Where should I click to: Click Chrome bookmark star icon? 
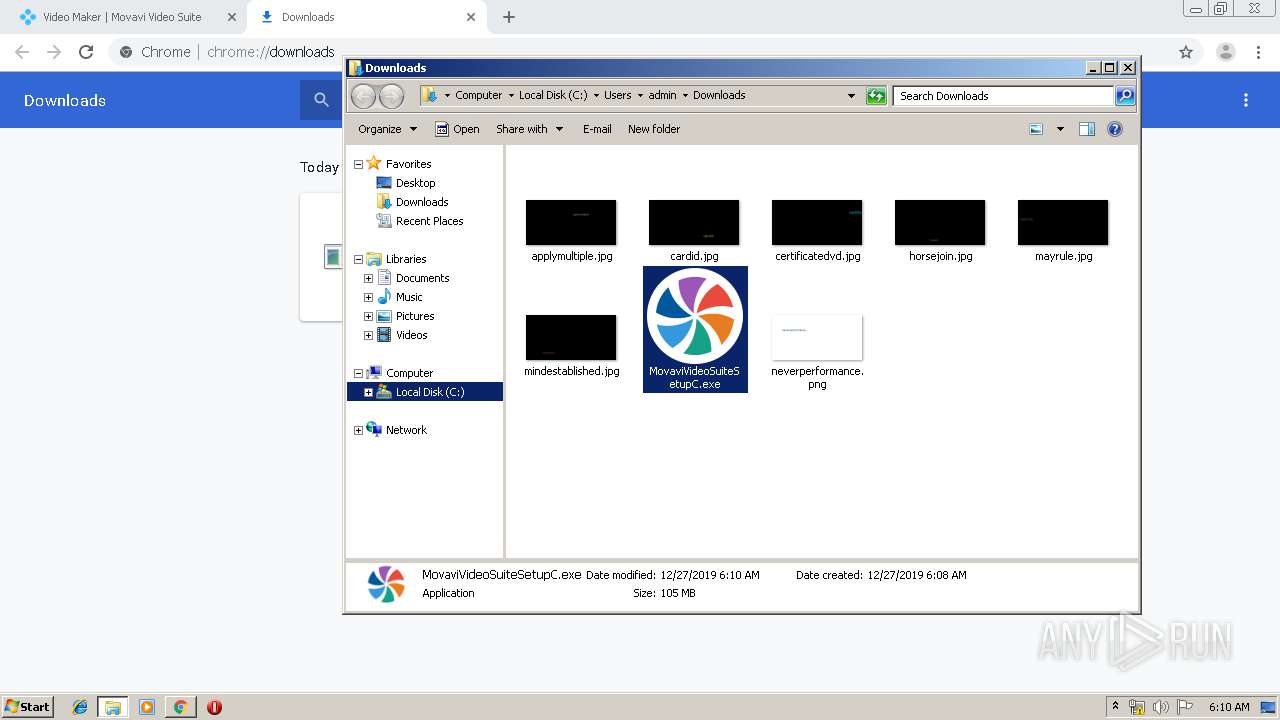[1186, 52]
